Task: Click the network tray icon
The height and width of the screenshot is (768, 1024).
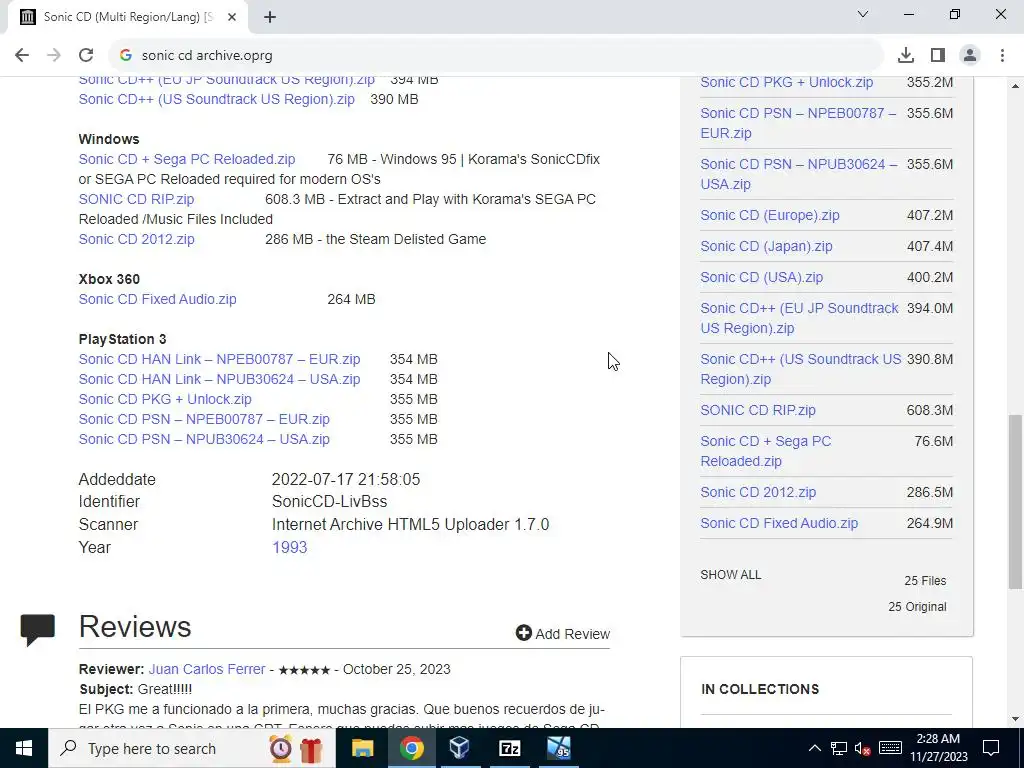Action: 839,748
